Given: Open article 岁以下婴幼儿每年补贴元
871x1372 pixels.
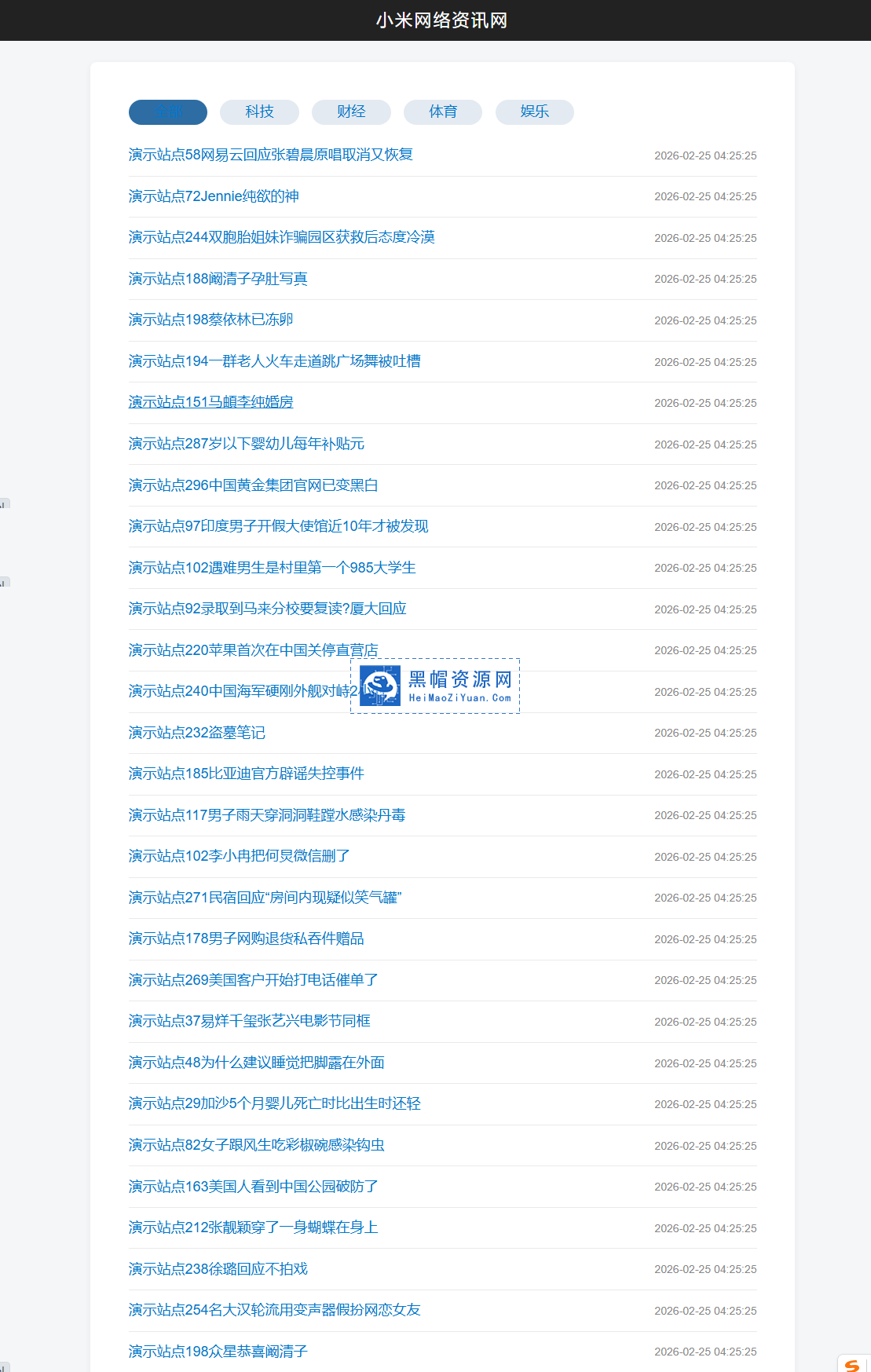Looking at the screenshot, I should 247,444.
